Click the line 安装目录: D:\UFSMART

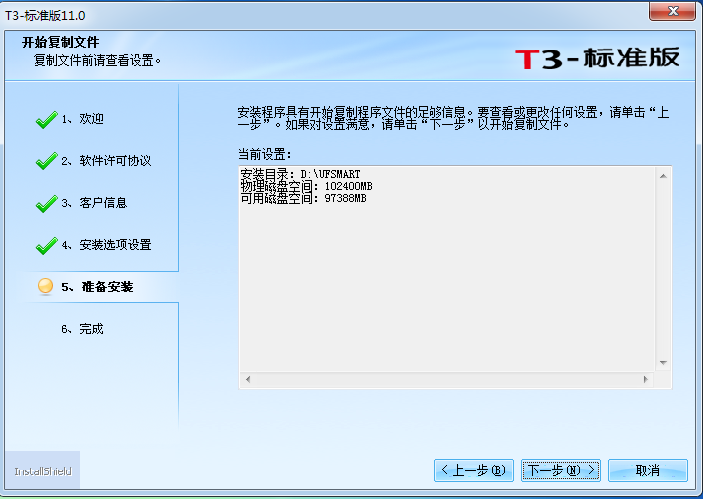coord(300,174)
